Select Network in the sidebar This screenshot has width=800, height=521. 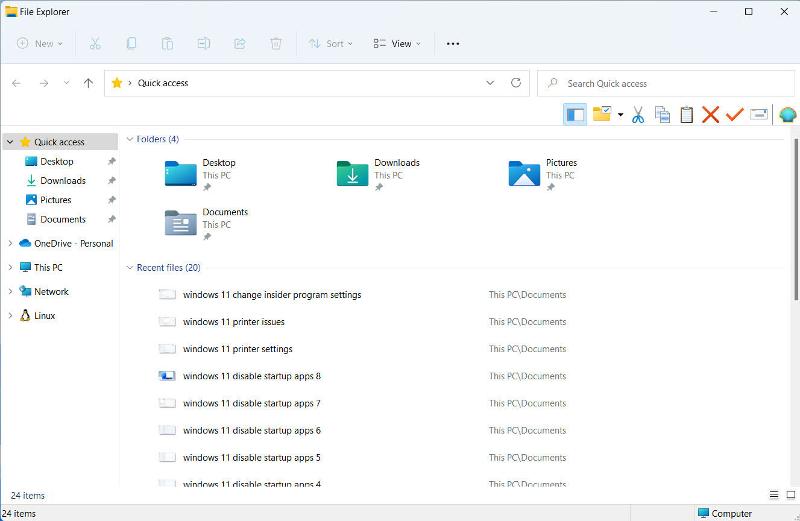point(51,291)
